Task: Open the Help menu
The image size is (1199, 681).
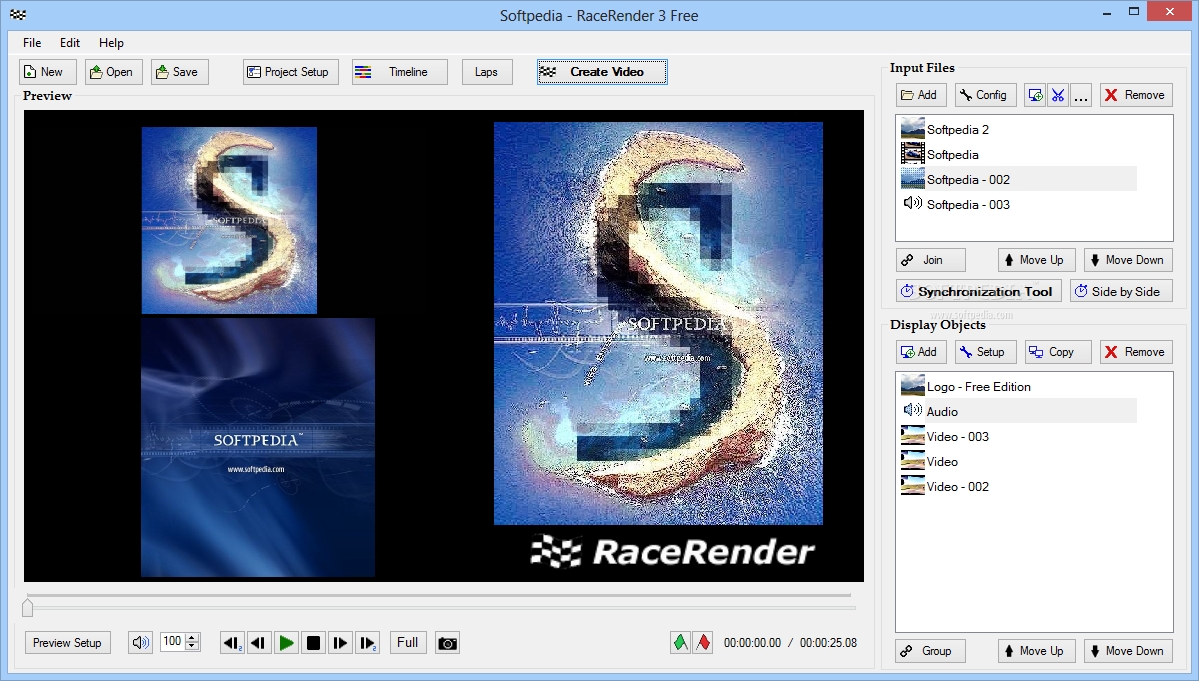Action: [x=111, y=43]
